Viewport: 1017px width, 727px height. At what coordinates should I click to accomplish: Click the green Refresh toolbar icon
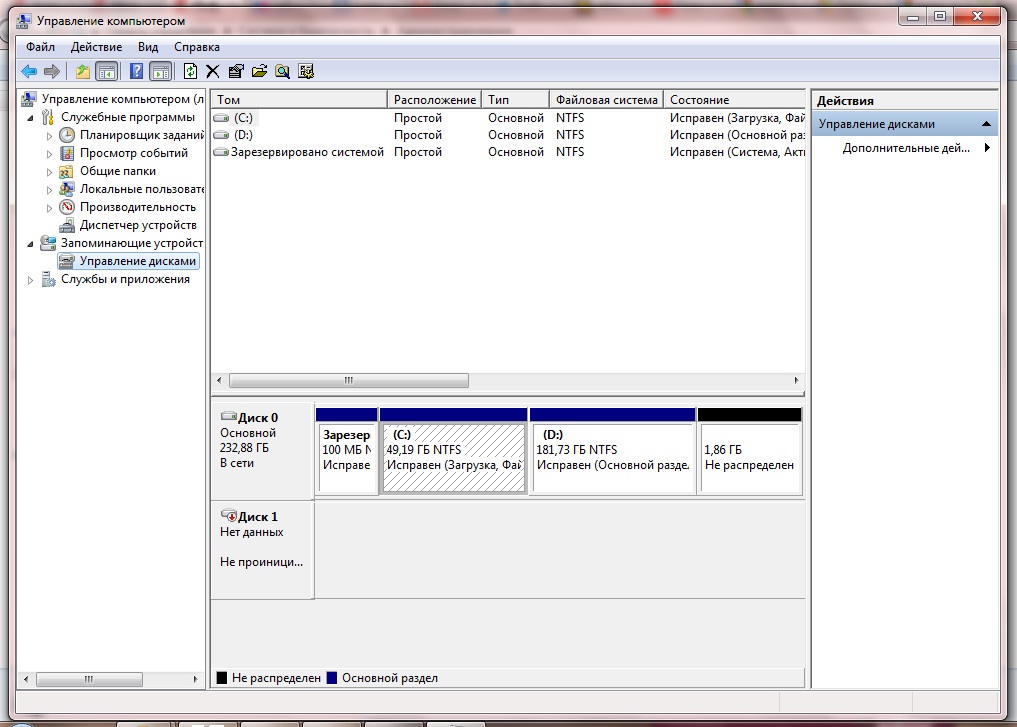tap(190, 71)
